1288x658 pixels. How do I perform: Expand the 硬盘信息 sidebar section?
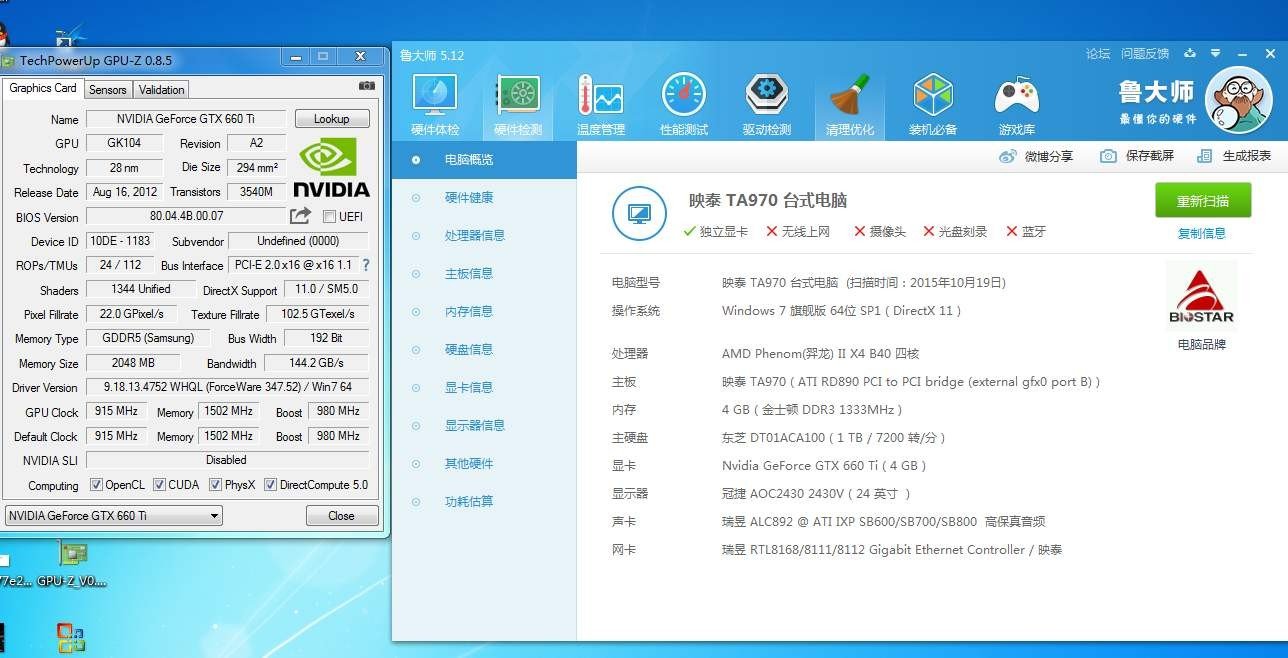[472, 349]
